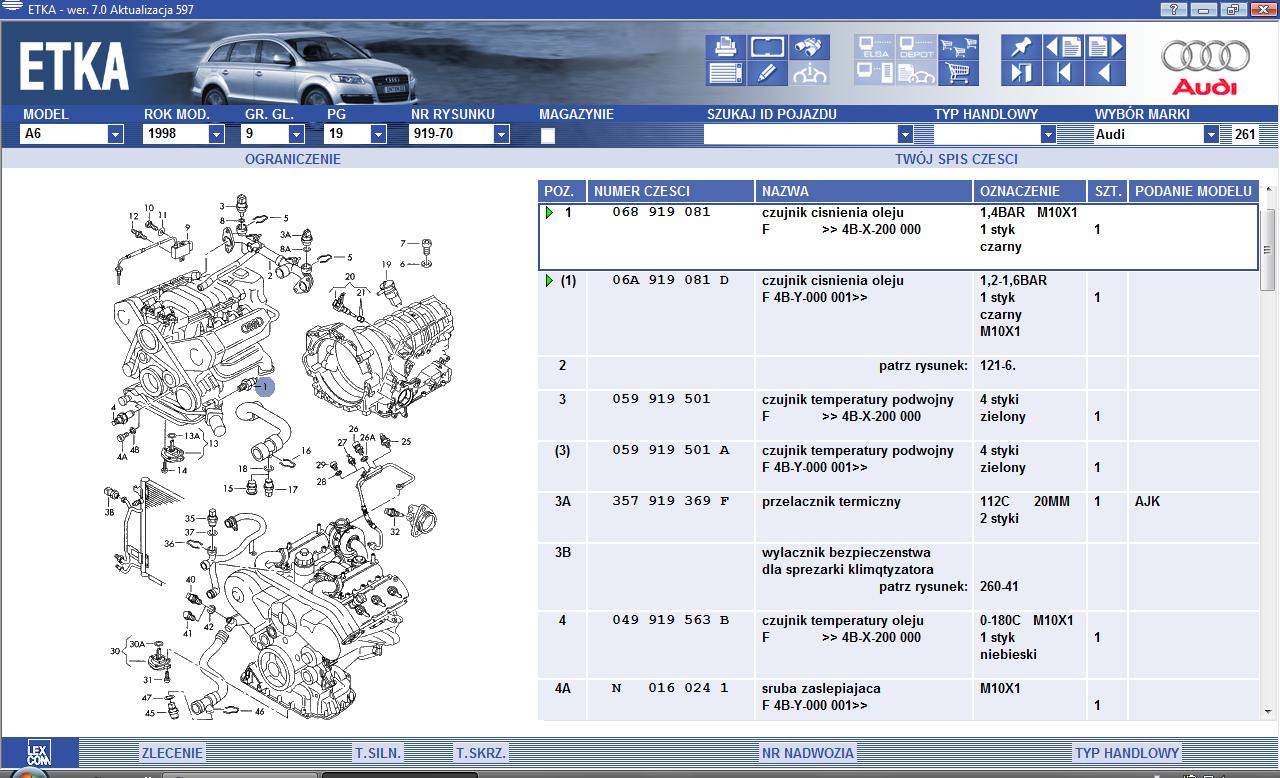Click the parts list scrollbar thumb
Viewport: 1280px width, 778px height.
1268,250
